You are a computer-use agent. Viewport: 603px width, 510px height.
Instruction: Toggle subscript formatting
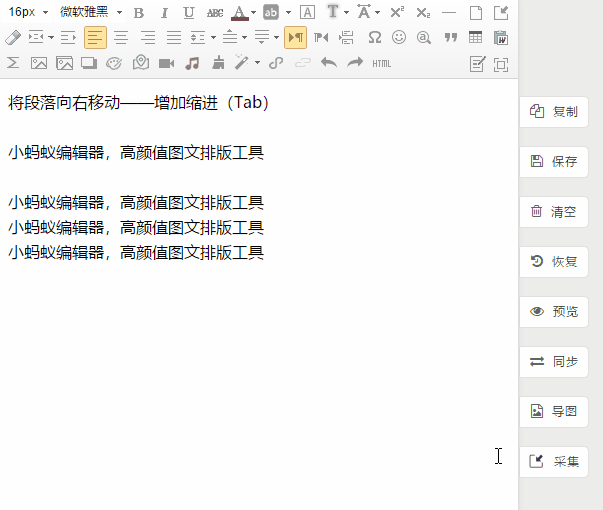click(x=423, y=13)
